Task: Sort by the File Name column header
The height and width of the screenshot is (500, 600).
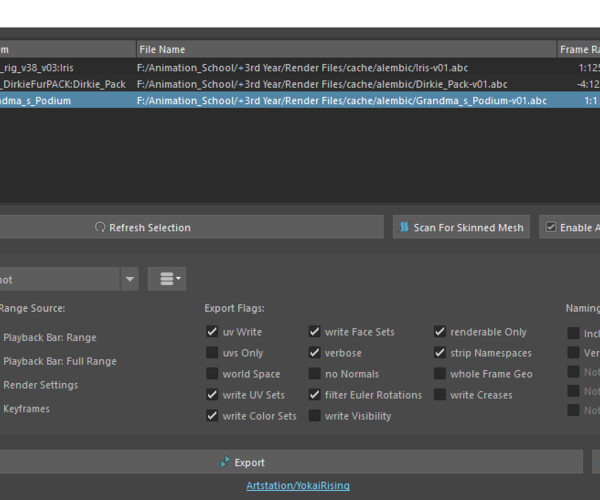Action: [345, 49]
